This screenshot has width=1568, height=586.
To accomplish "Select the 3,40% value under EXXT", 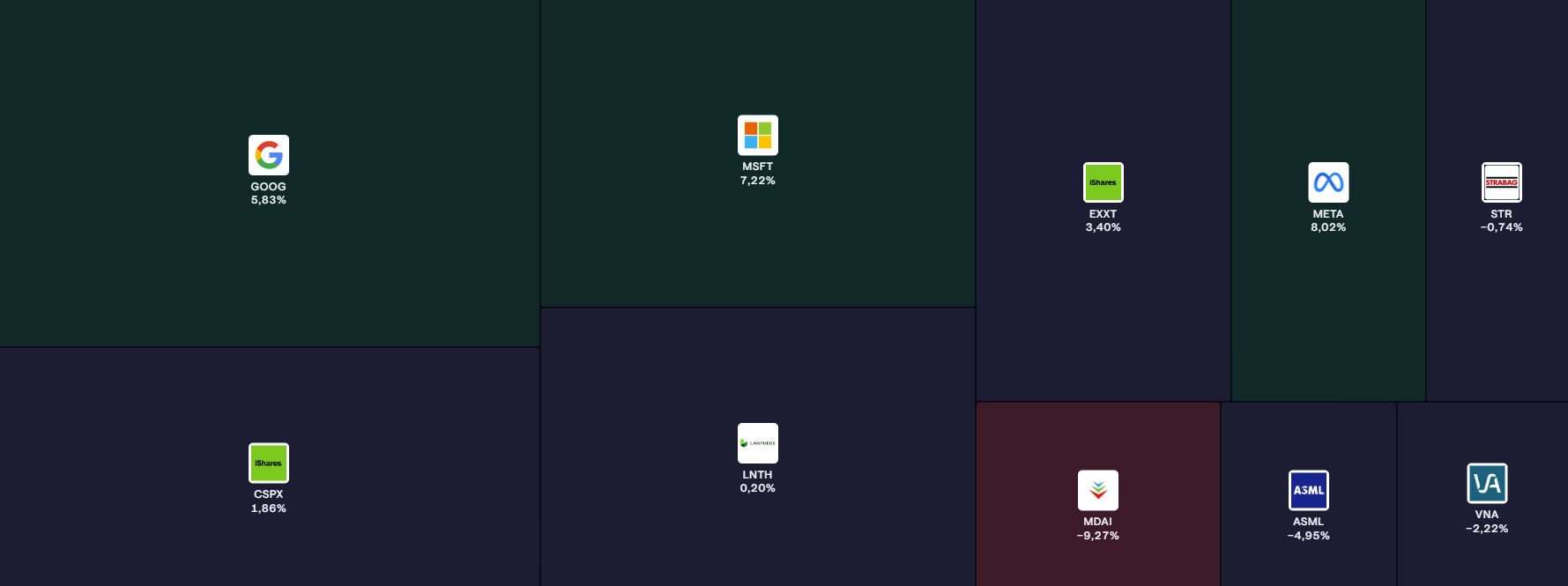I will pyautogui.click(x=1103, y=227).
